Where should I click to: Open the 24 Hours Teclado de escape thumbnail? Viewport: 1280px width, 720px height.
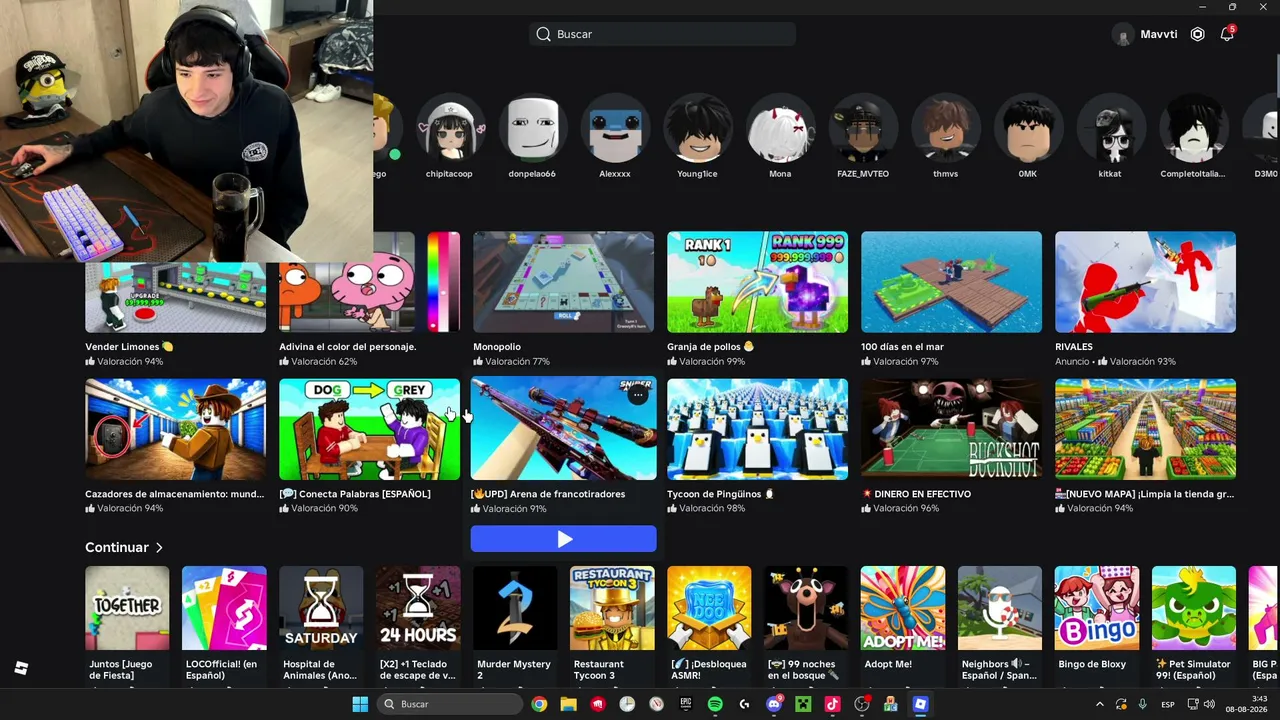(418, 608)
